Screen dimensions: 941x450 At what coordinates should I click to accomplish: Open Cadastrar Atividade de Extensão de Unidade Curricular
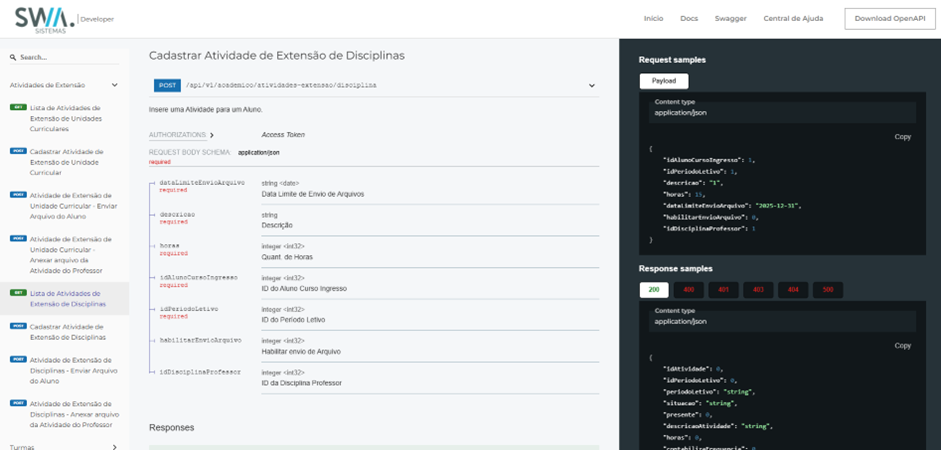pyautogui.click(x=64, y=162)
